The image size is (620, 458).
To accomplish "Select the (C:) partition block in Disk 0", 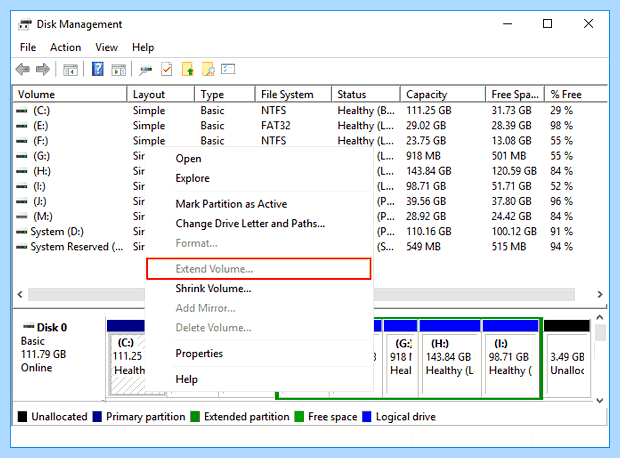I will click(x=126, y=358).
